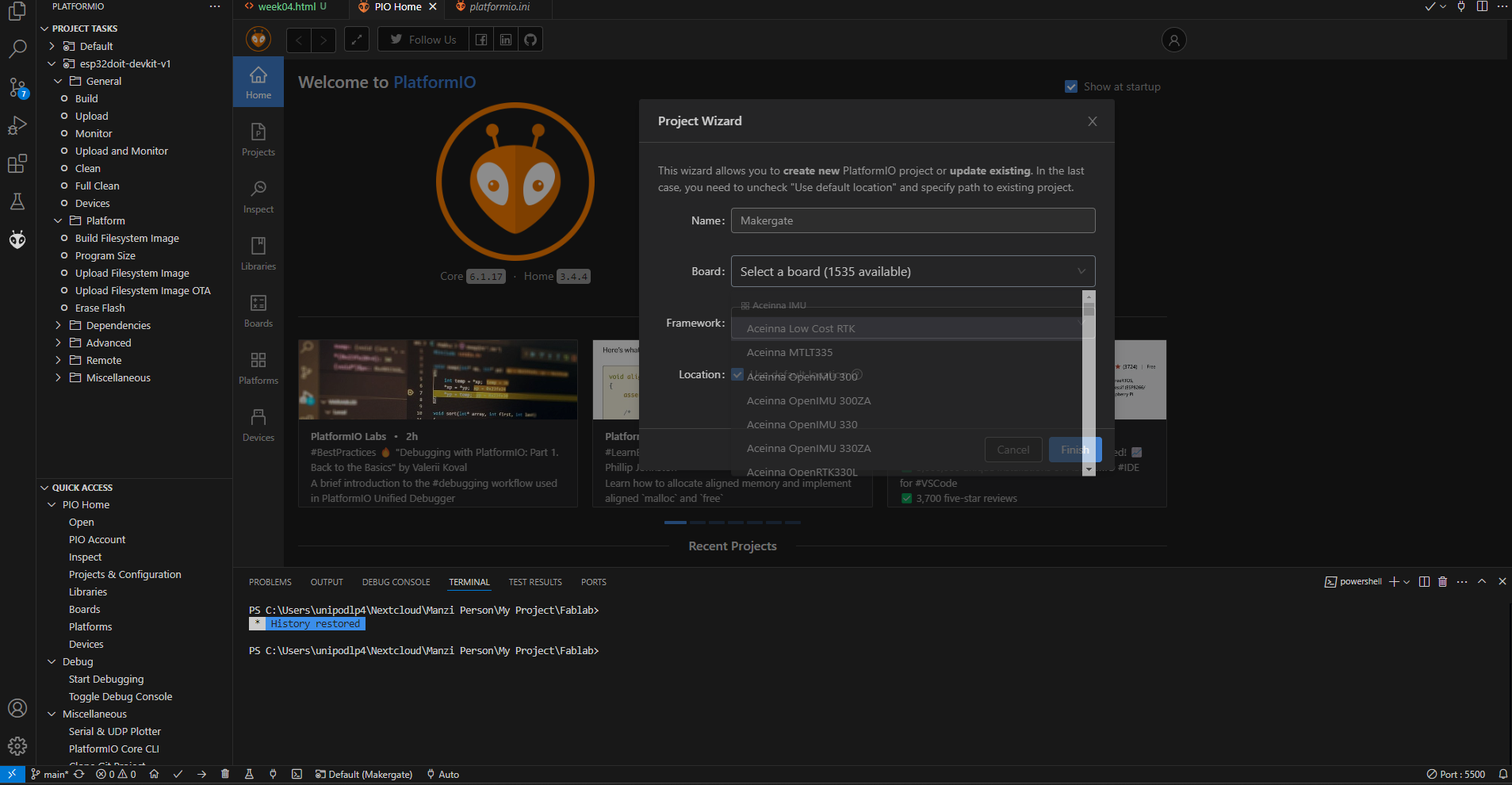Open the Platforms section in PIO Home
This screenshot has height=785, width=1512.
coord(258,368)
